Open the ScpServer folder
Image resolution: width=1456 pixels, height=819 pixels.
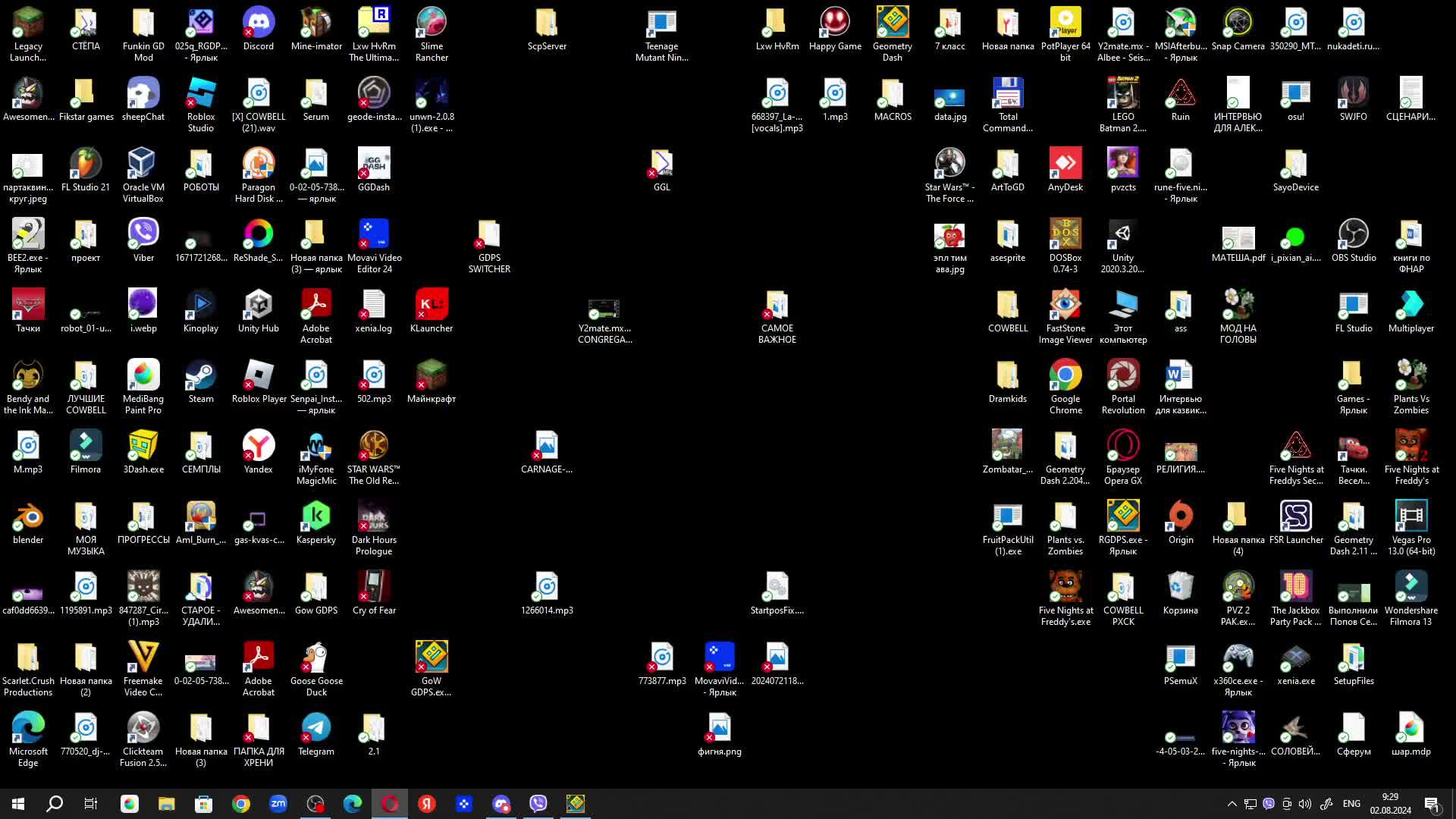point(547,29)
